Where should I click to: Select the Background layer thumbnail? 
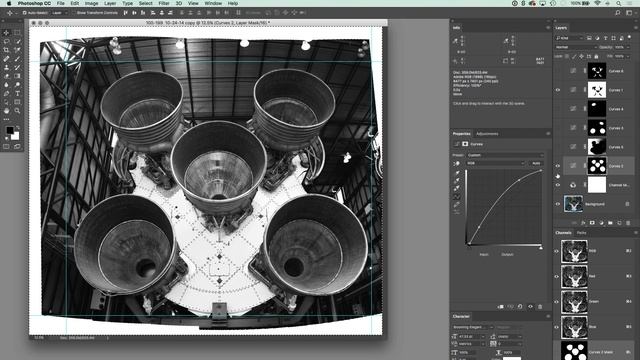click(x=573, y=204)
